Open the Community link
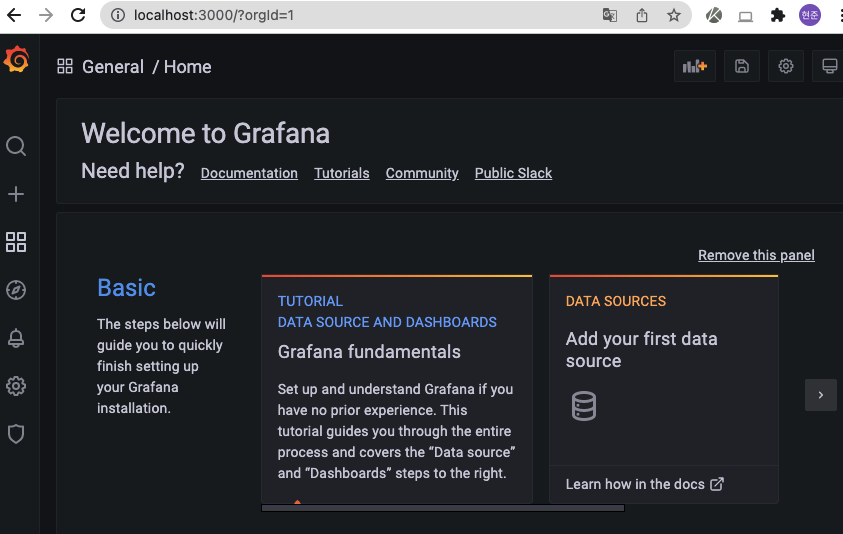 tap(422, 173)
